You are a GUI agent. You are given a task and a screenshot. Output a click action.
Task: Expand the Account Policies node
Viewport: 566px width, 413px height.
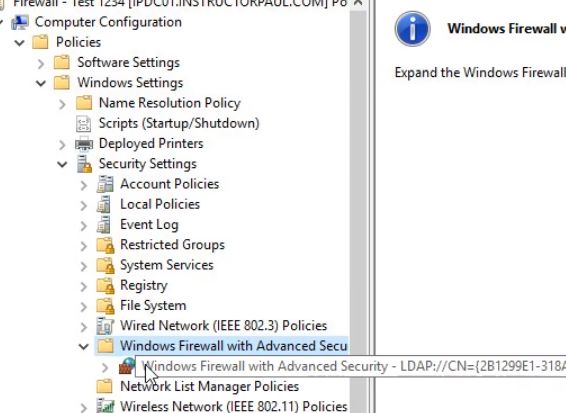click(x=83, y=185)
